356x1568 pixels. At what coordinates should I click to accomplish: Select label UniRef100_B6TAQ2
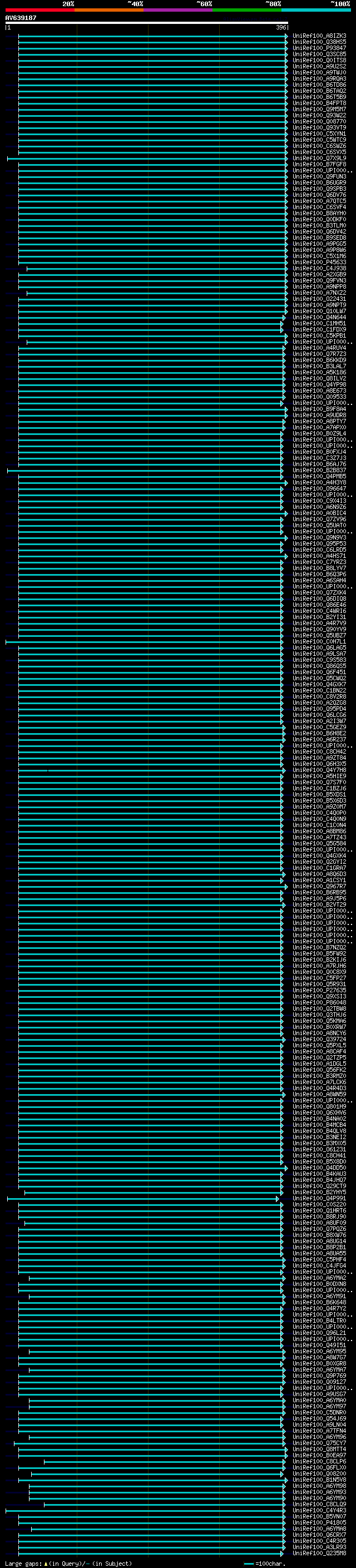click(319, 91)
